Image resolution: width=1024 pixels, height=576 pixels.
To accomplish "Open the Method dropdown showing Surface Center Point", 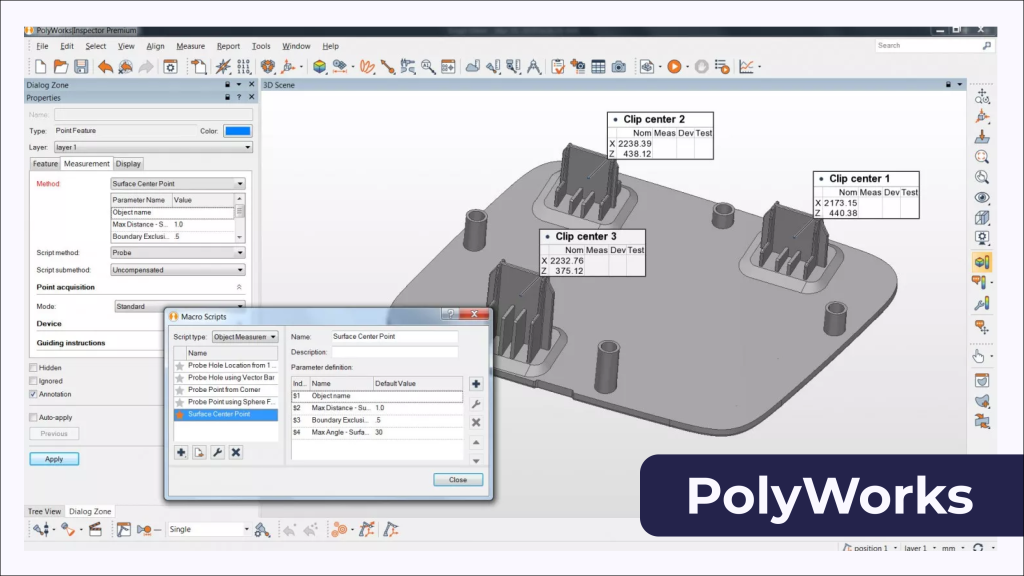I will [x=177, y=184].
